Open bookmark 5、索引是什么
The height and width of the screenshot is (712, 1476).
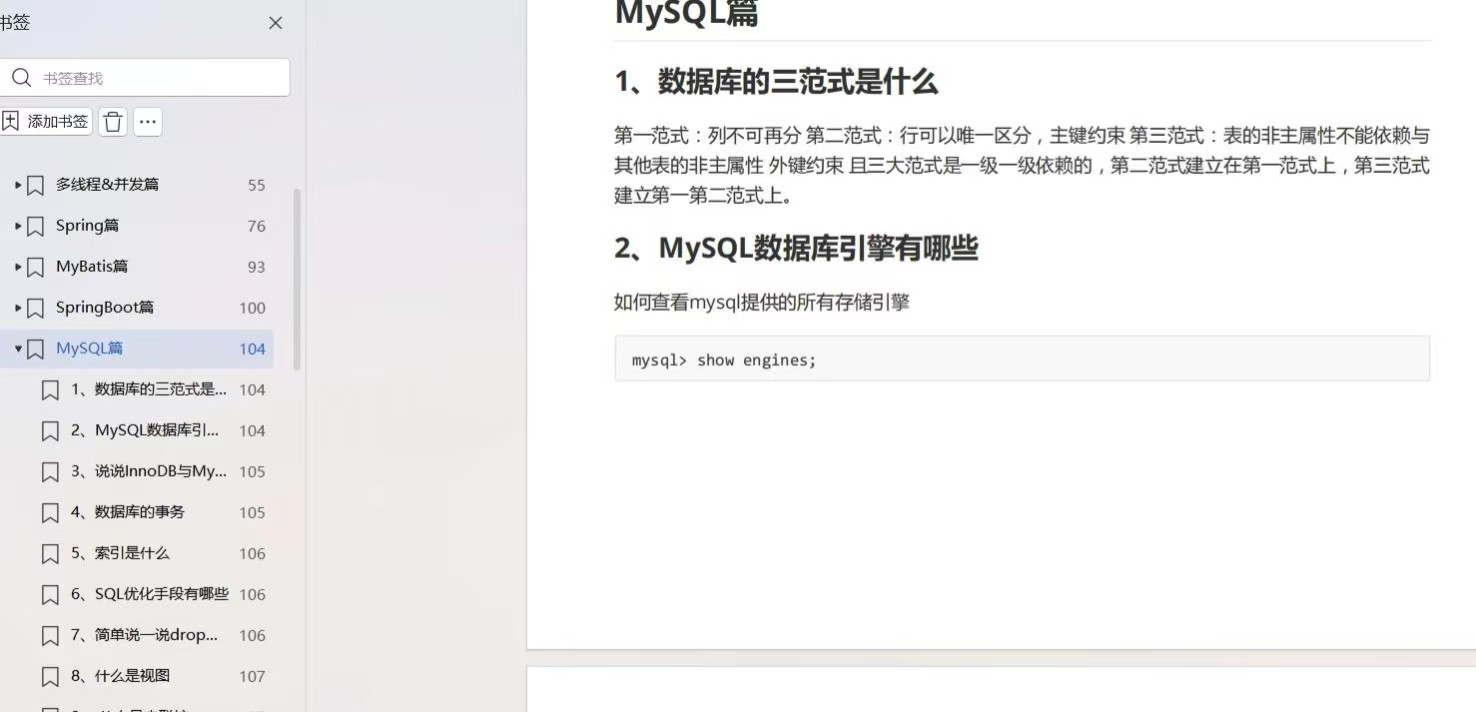pos(120,553)
